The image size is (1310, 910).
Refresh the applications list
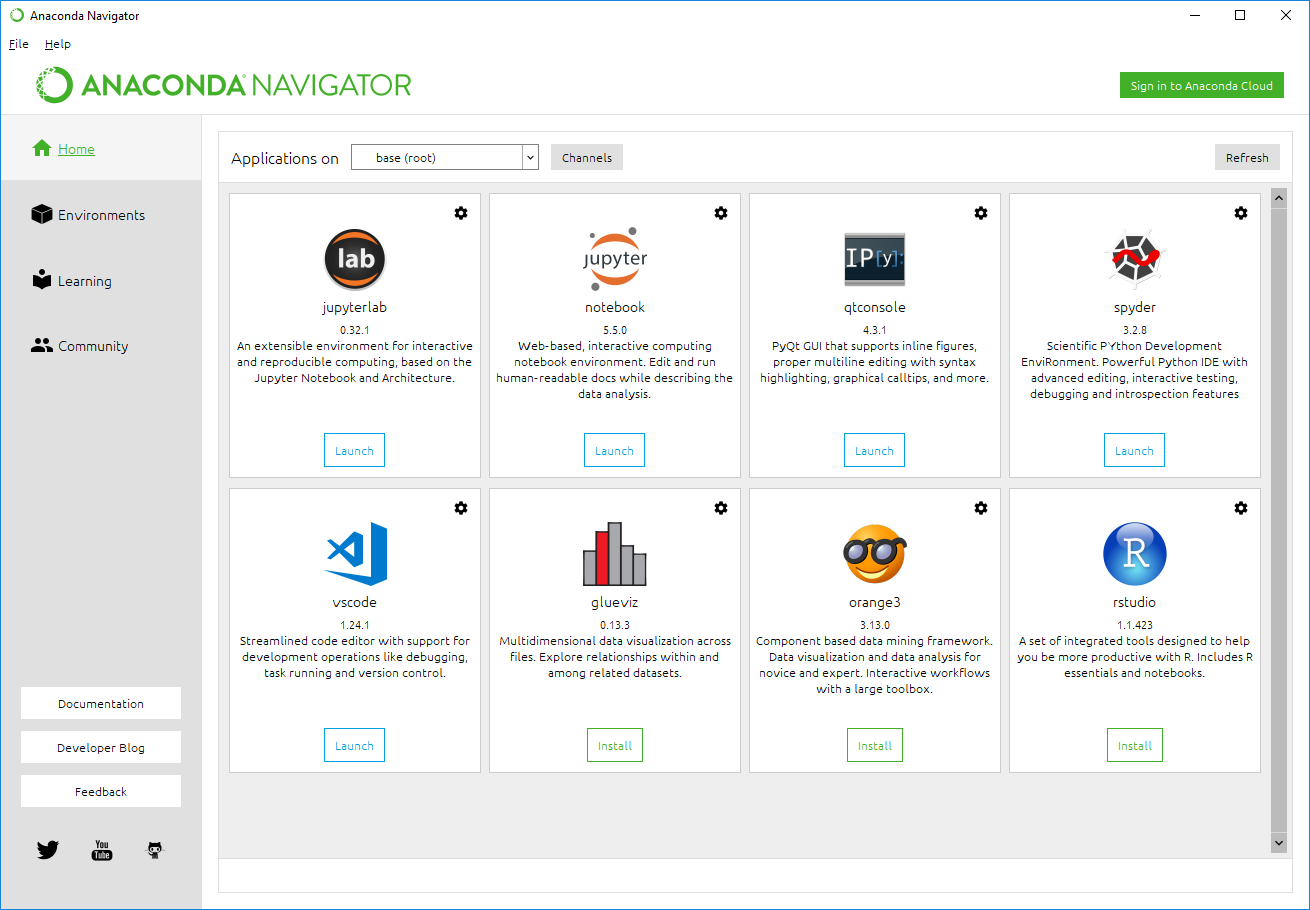pyautogui.click(x=1247, y=157)
